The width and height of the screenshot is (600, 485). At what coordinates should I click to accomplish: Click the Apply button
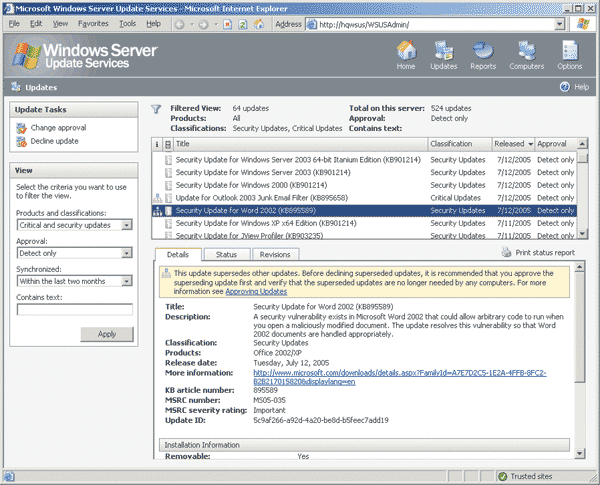[x=107, y=334]
